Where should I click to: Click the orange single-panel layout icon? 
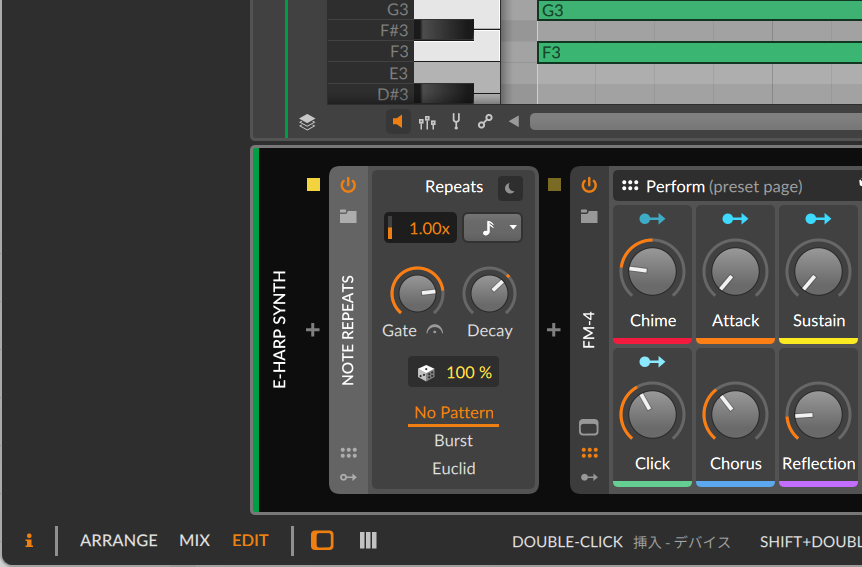tap(322, 541)
